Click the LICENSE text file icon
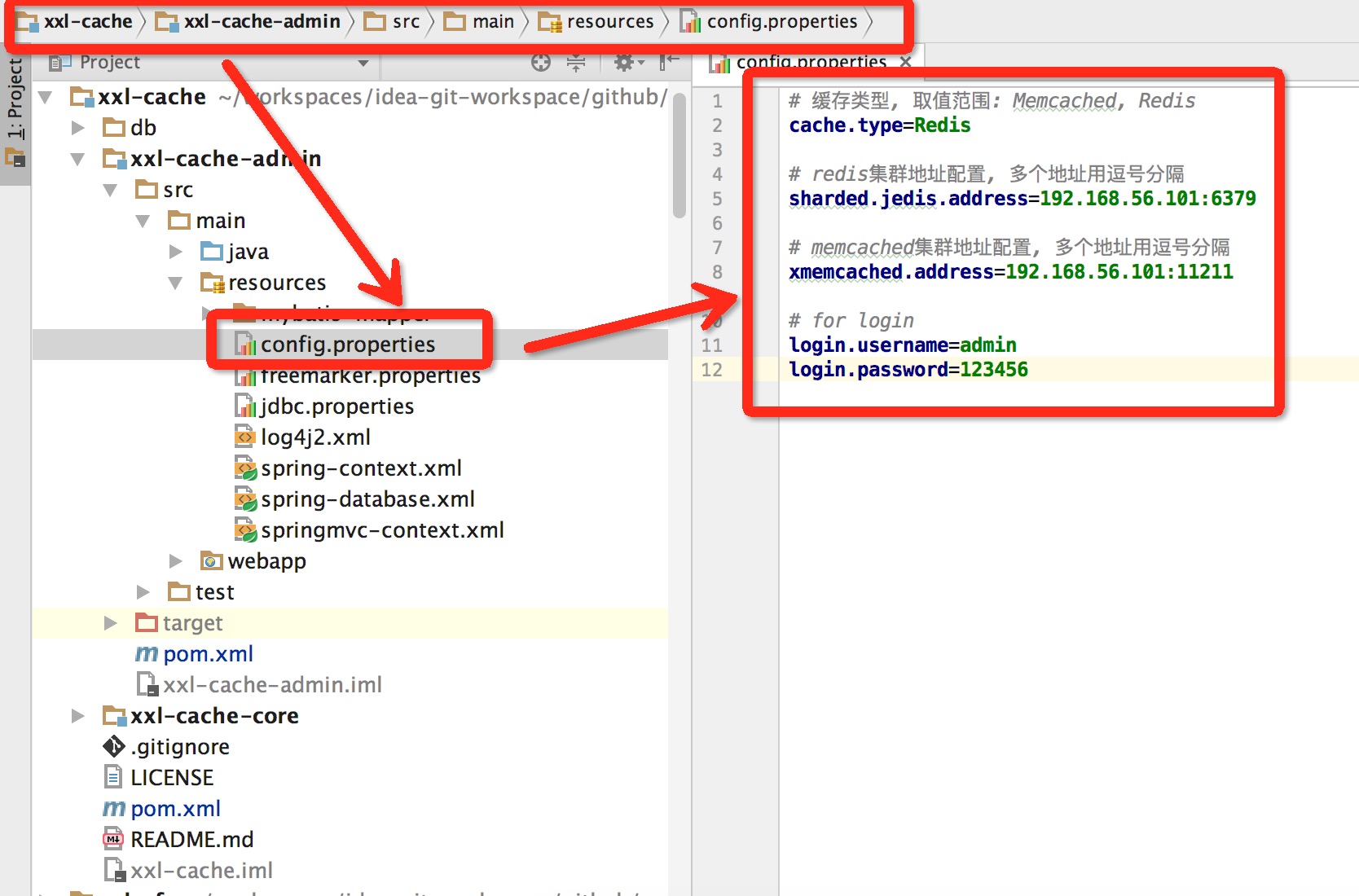1359x896 pixels. [113, 778]
